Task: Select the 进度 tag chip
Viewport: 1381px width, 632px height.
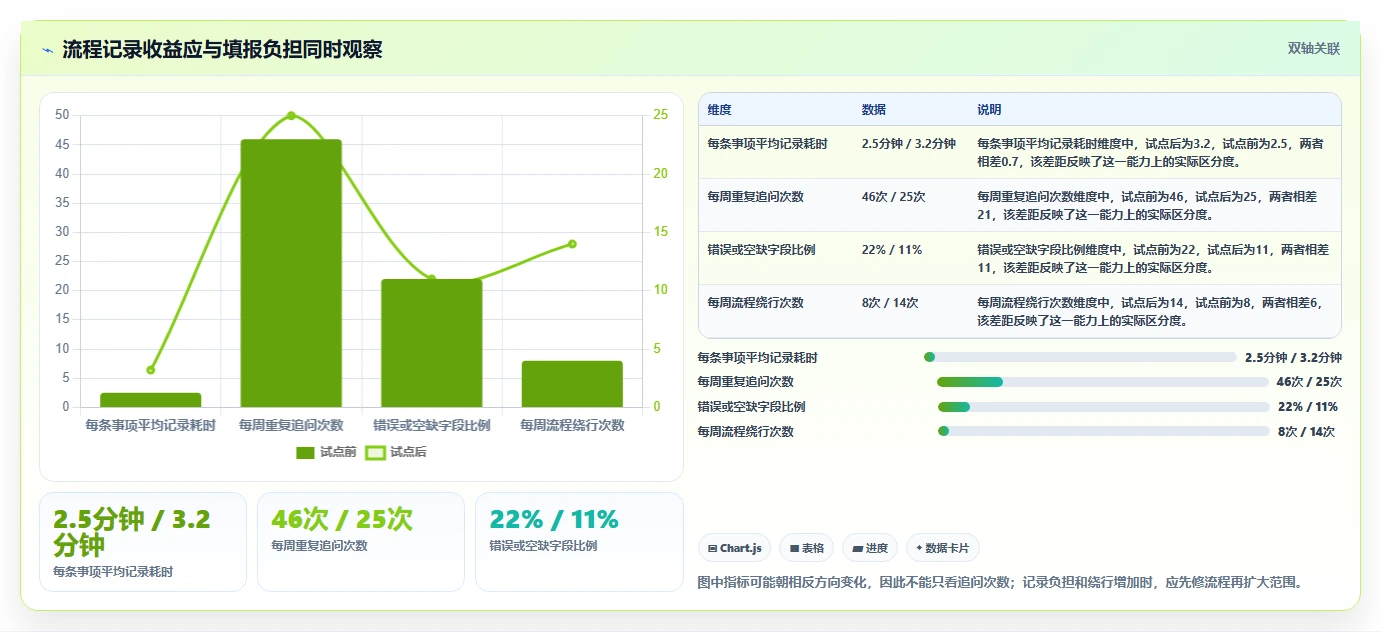Action: (870, 548)
